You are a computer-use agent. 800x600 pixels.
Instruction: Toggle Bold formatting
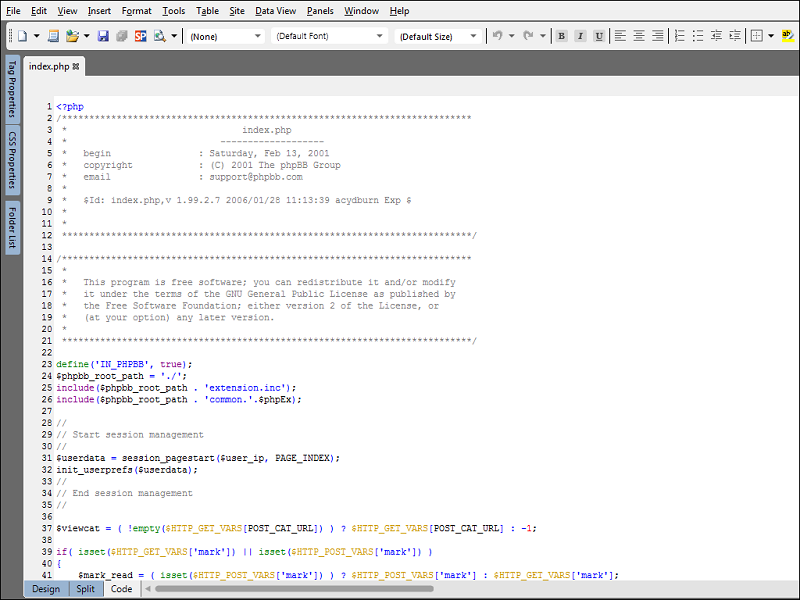tap(562, 36)
